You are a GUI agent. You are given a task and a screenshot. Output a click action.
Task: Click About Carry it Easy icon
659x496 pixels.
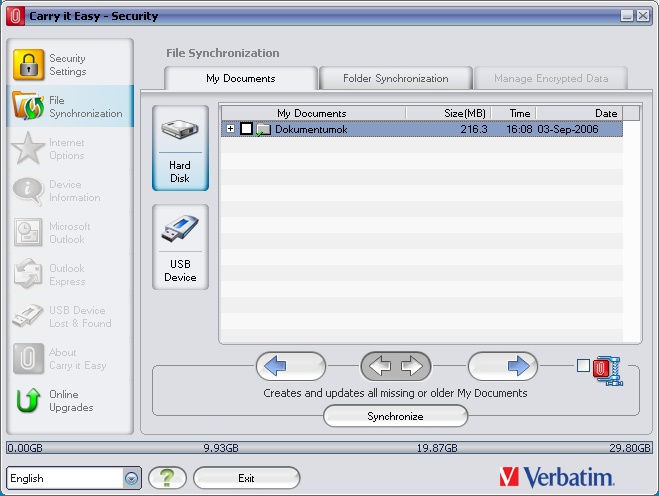(28, 359)
